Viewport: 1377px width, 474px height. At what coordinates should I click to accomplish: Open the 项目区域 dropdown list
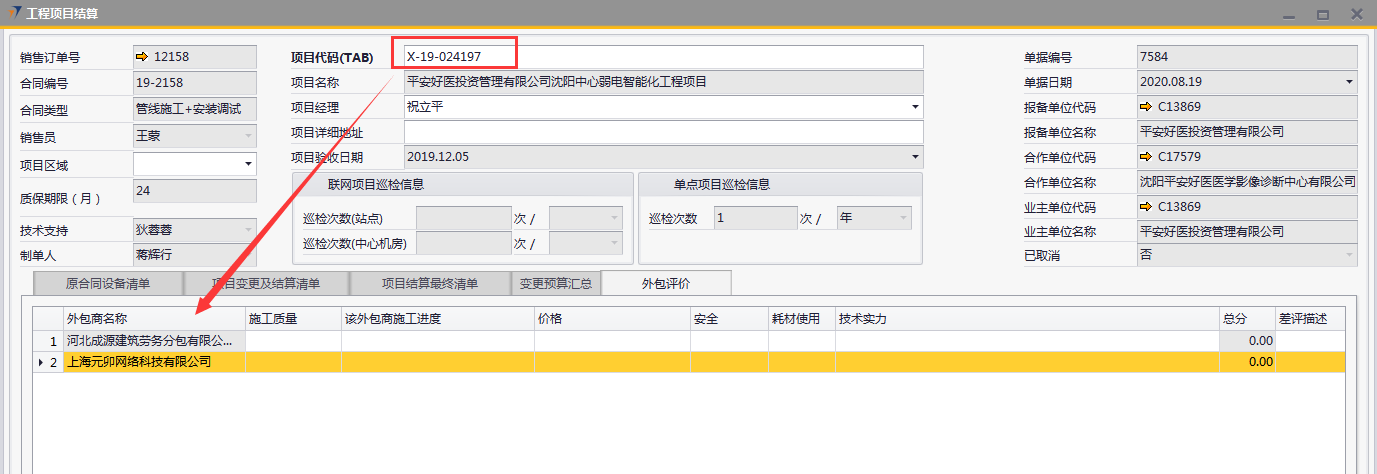(247, 163)
